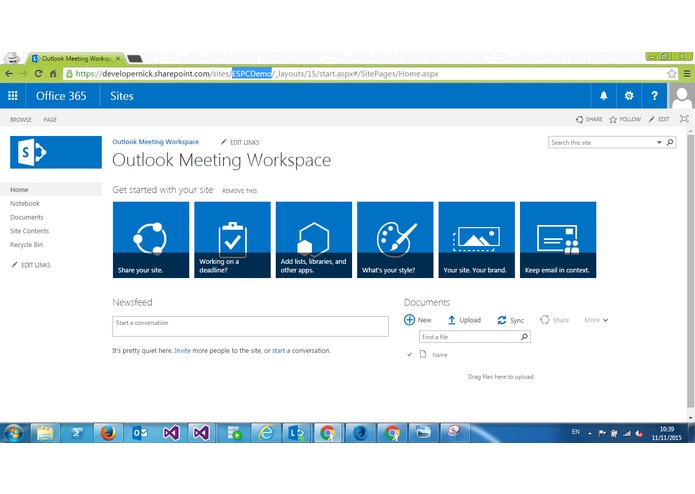Show hidden tray icons arrow

pos(590,433)
